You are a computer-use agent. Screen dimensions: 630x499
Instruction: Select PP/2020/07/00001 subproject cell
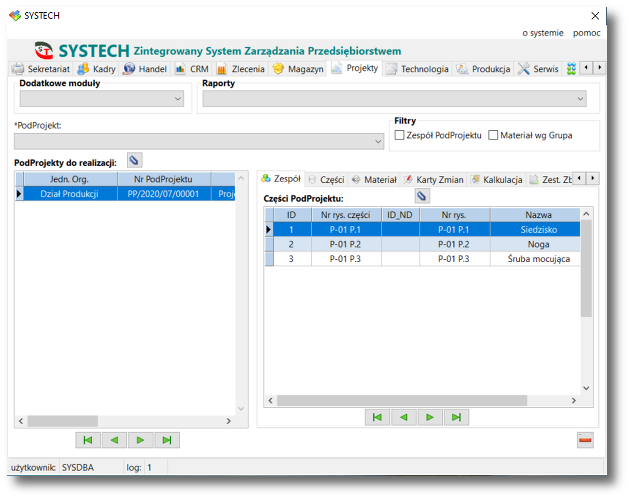point(164,194)
